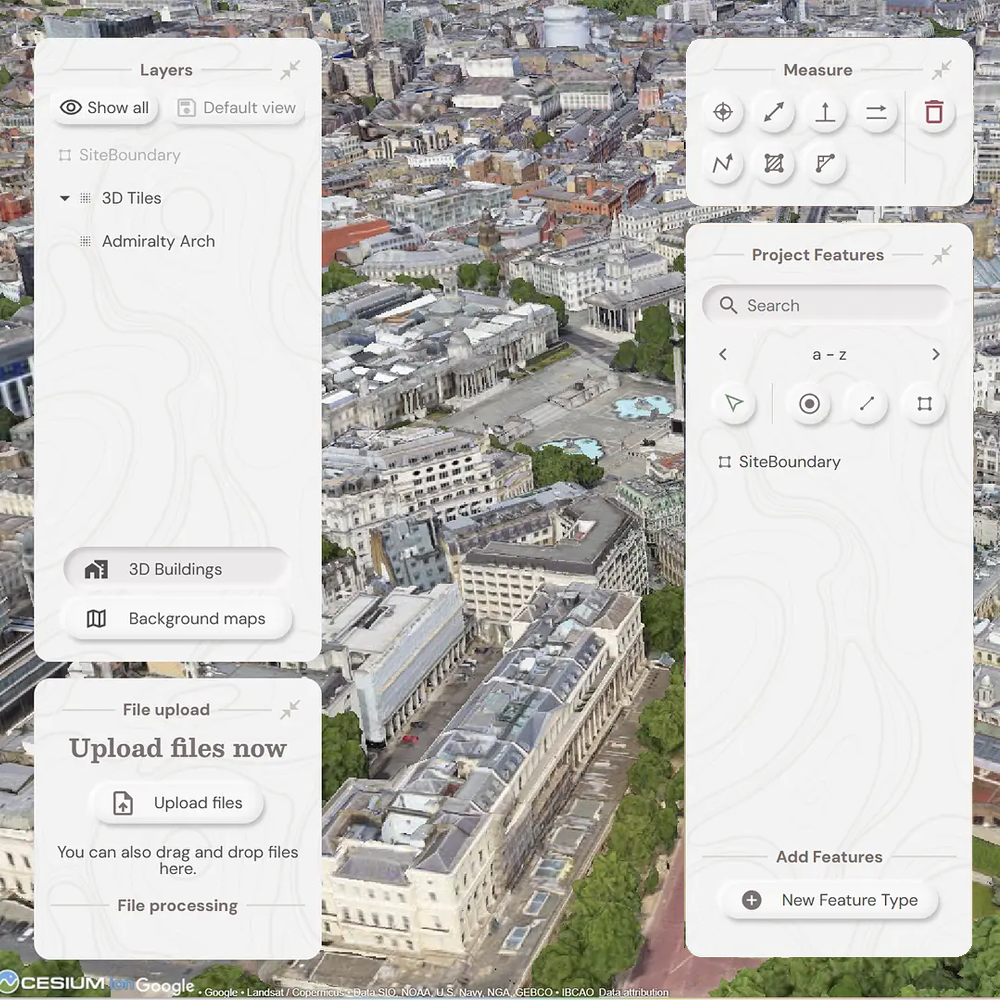Image resolution: width=1000 pixels, height=1000 pixels.
Task: Select the diagonal distance measure tool
Action: (774, 112)
